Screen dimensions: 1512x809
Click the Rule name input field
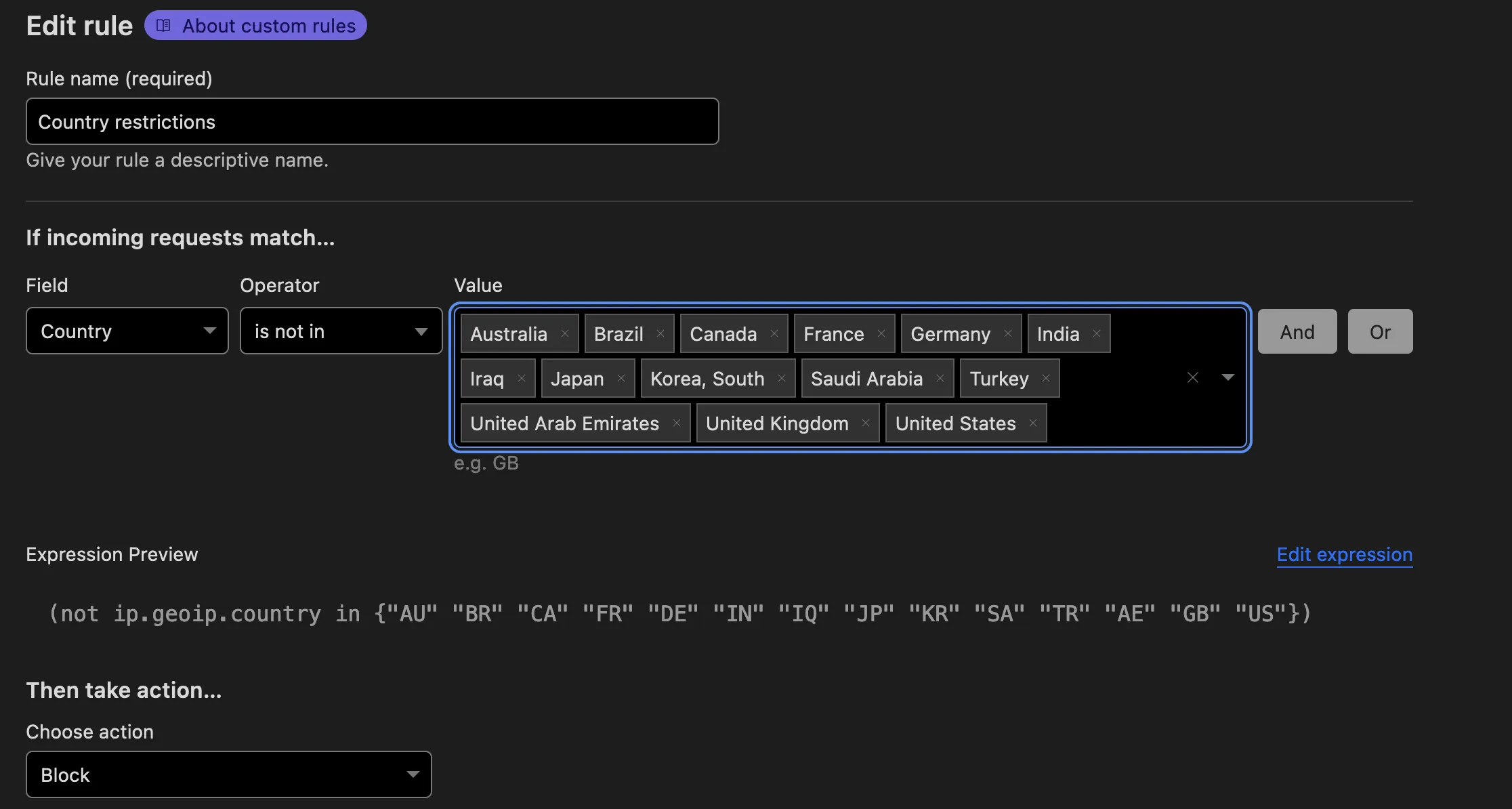[x=372, y=121]
